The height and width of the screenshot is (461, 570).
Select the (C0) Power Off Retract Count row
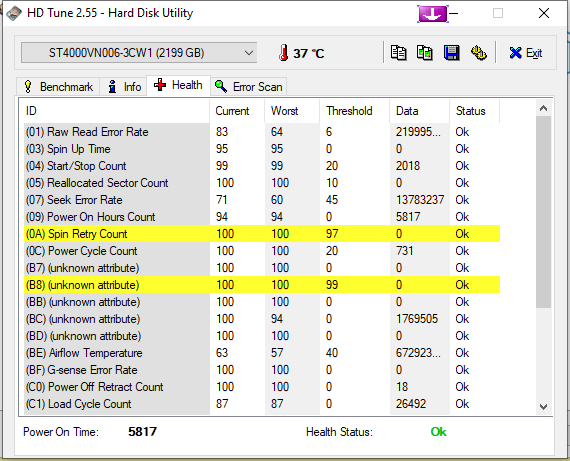coord(262,387)
